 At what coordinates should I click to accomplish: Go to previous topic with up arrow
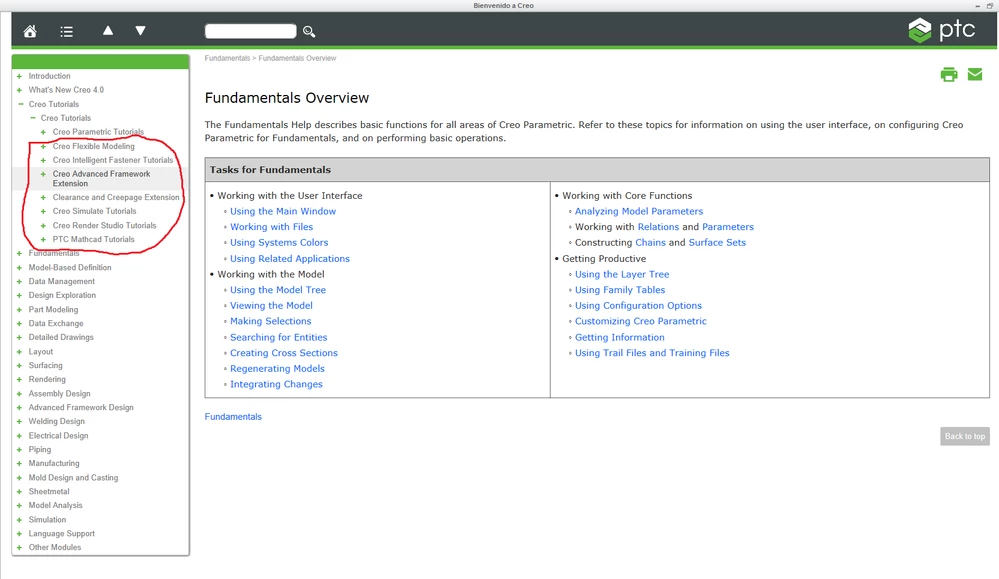[108, 31]
